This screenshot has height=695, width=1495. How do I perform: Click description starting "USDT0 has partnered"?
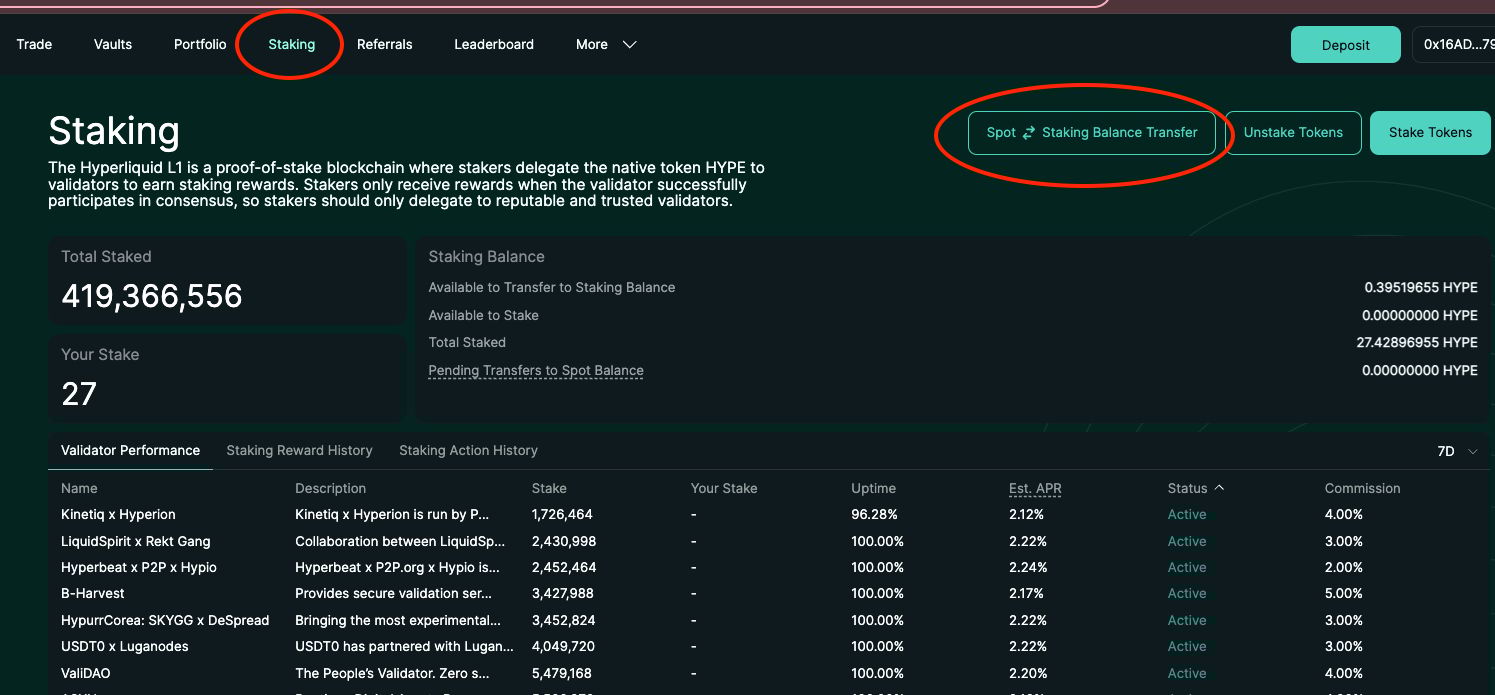pos(404,646)
